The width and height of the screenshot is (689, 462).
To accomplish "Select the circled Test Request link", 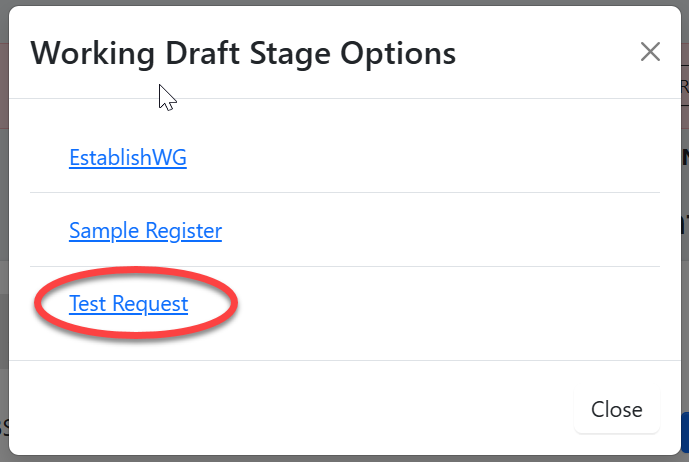I will [x=128, y=303].
